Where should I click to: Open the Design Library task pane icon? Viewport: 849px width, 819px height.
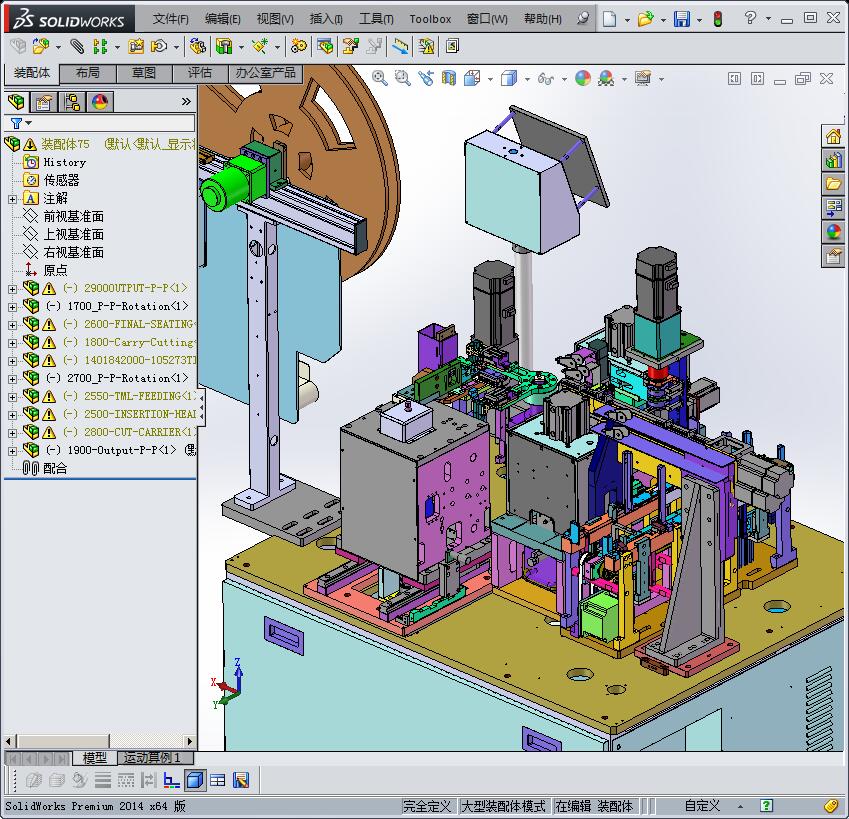click(x=833, y=160)
